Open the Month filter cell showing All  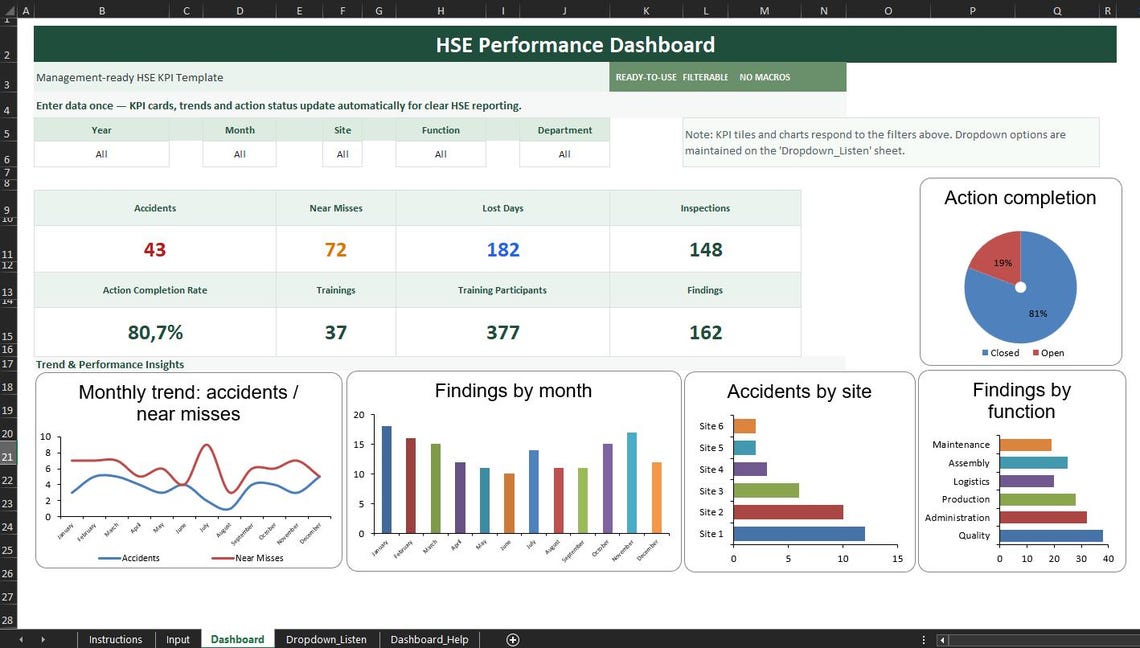pos(239,154)
